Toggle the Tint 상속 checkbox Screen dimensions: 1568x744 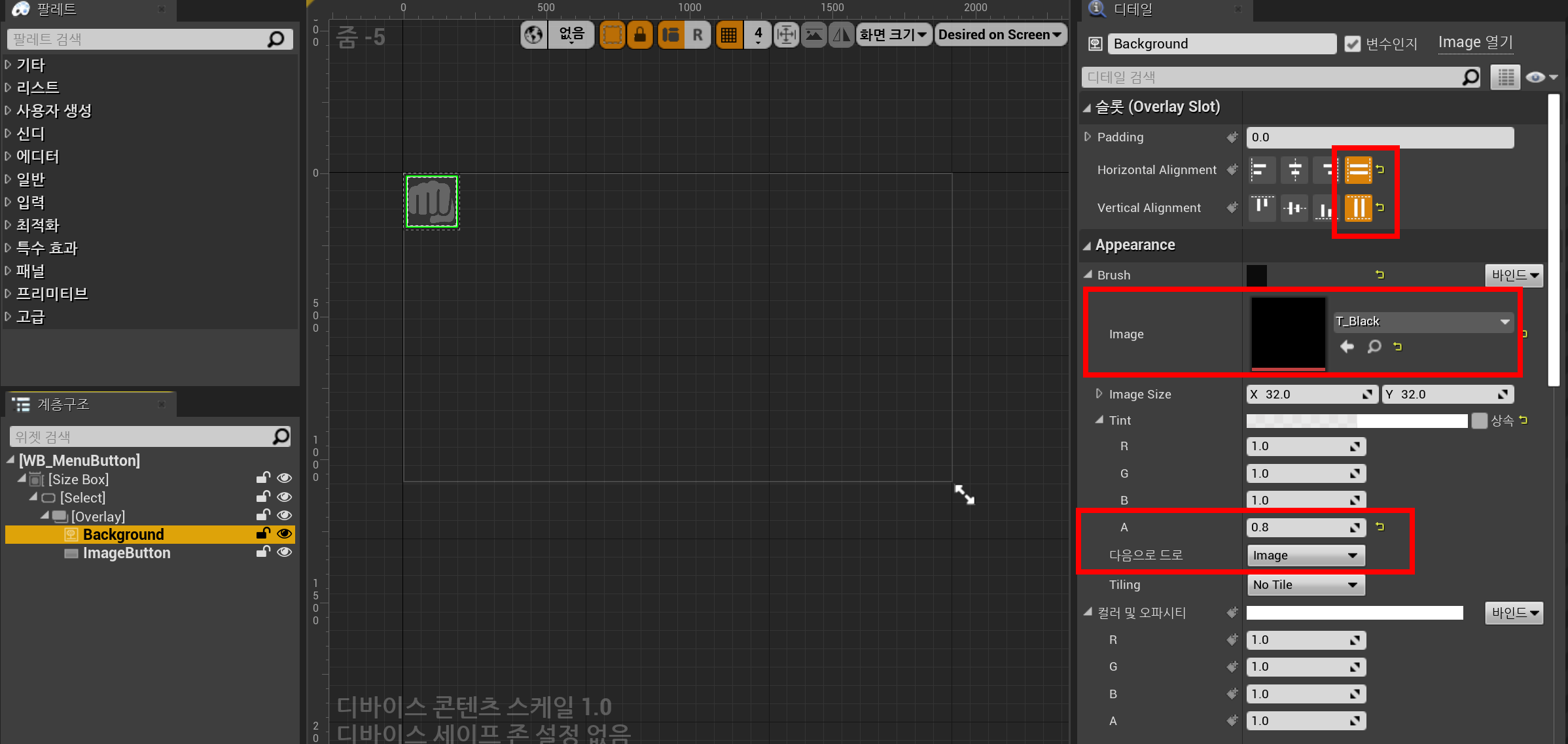(x=1479, y=421)
